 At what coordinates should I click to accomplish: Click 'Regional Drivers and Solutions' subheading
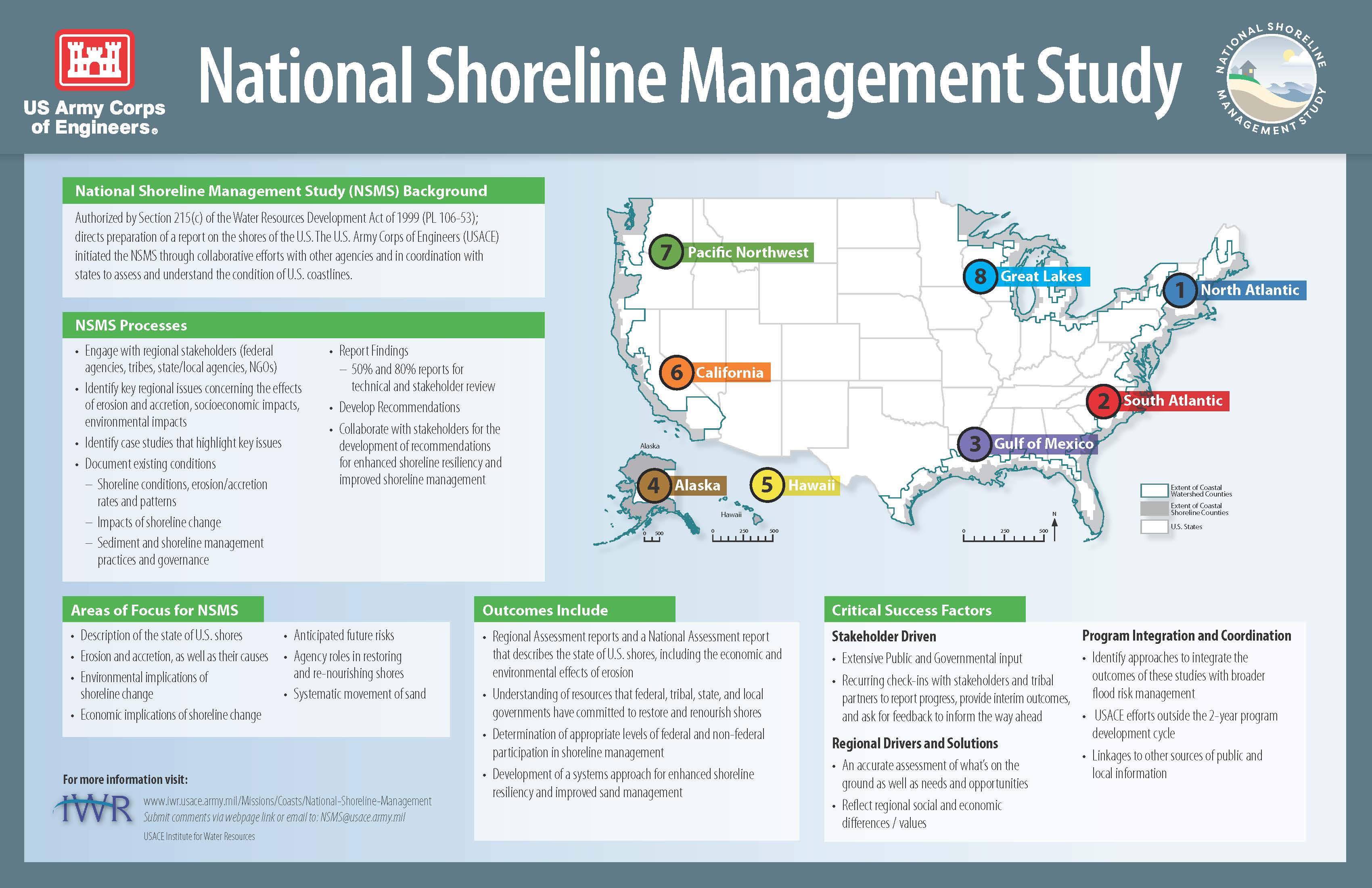coord(915,743)
